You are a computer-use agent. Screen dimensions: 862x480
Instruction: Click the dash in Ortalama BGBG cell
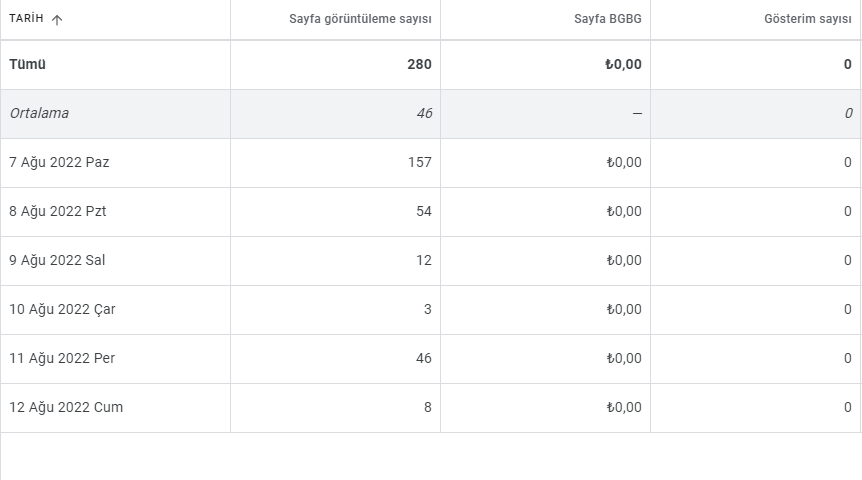(637, 113)
